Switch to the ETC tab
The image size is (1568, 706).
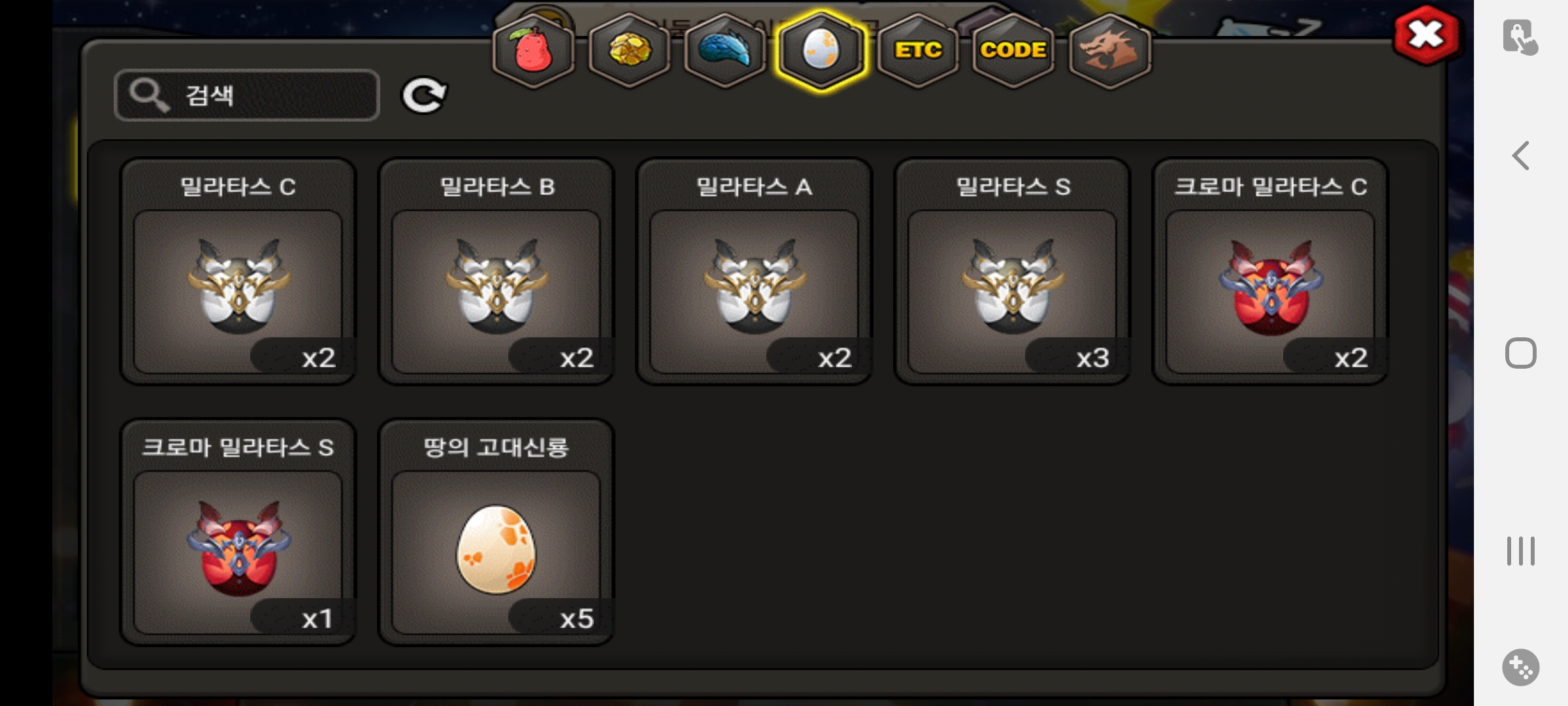[x=917, y=51]
